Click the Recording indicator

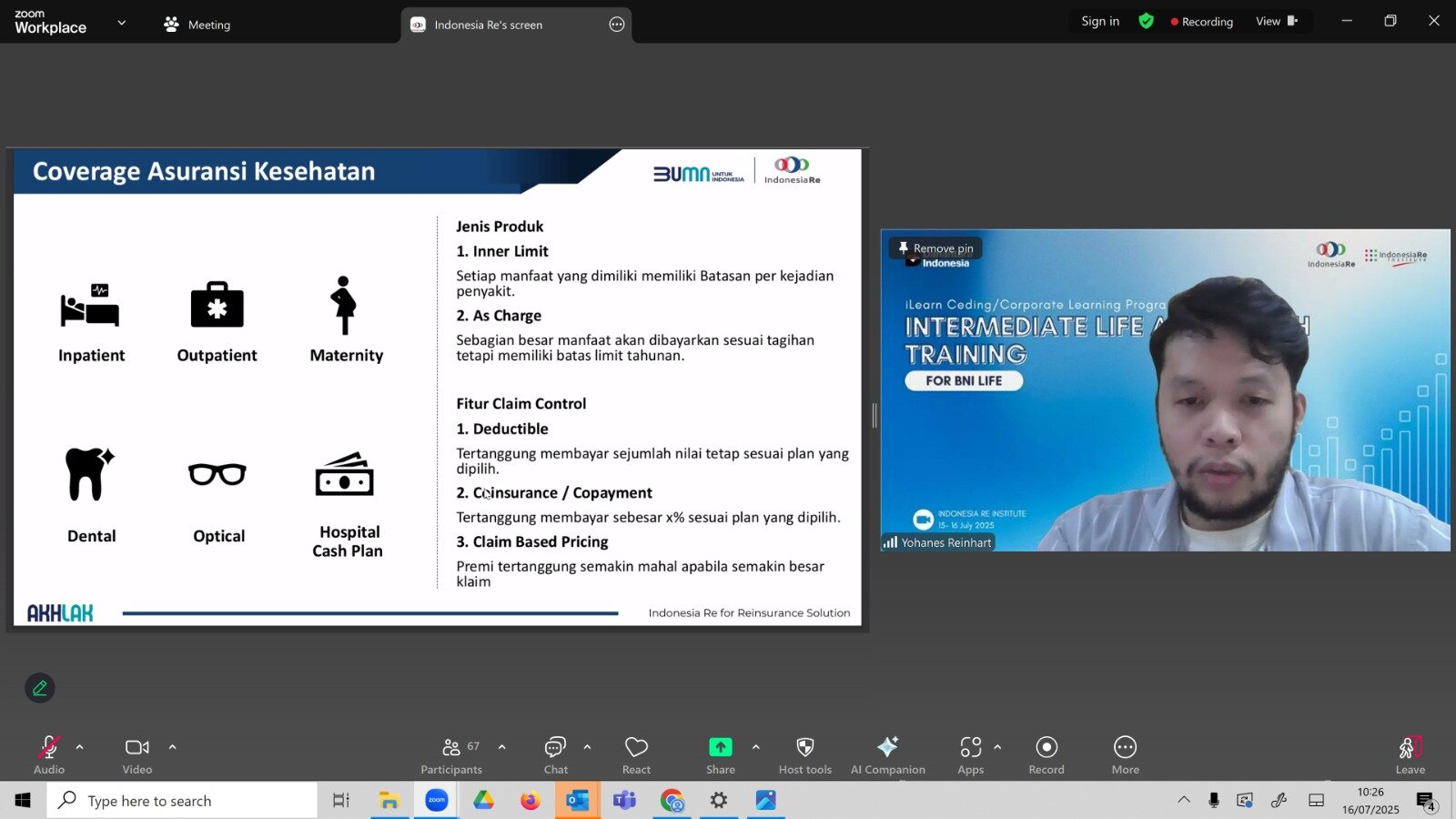pos(1202,22)
